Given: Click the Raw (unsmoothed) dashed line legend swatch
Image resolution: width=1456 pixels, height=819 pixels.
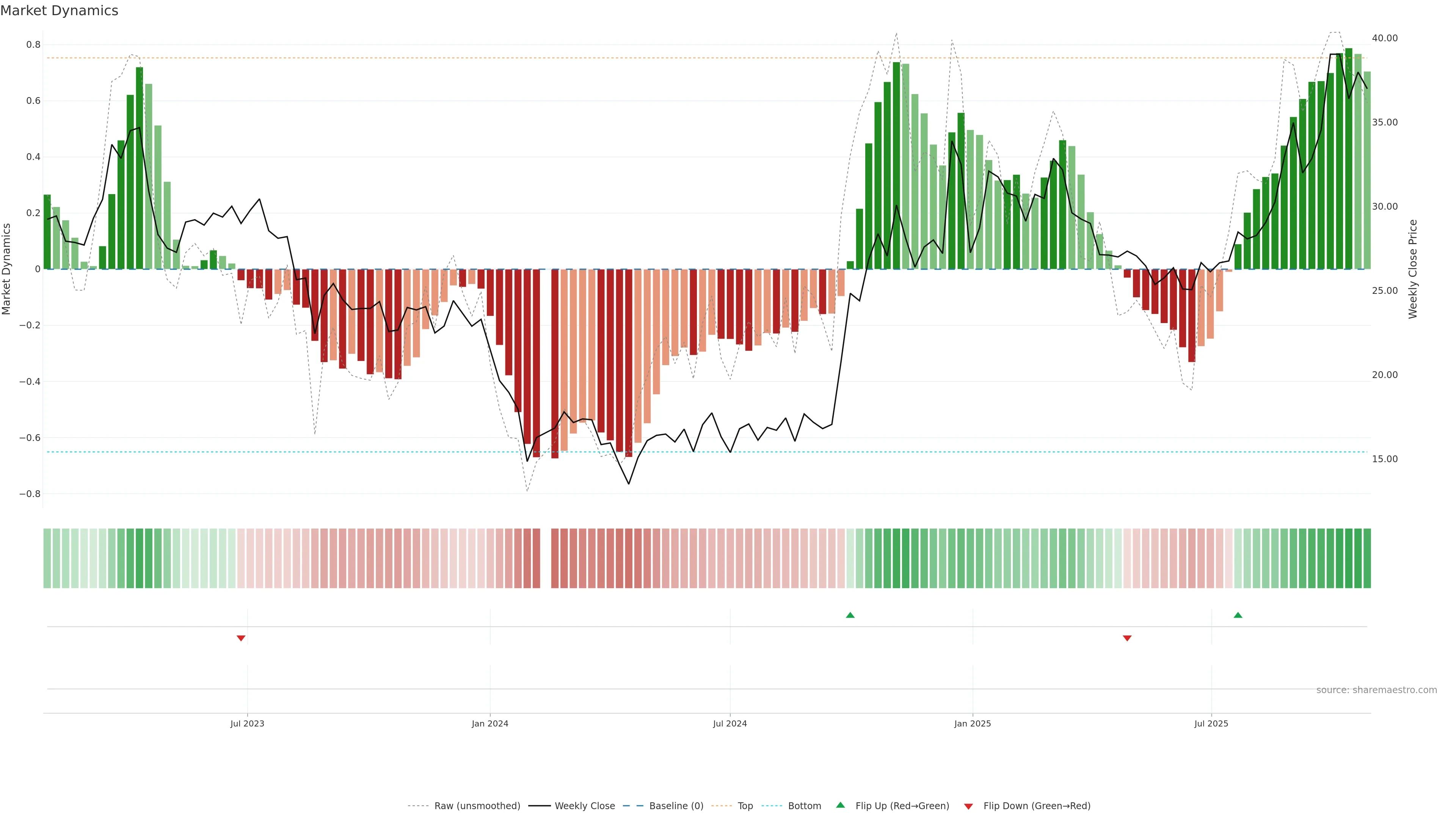Looking at the screenshot, I should coord(418,806).
